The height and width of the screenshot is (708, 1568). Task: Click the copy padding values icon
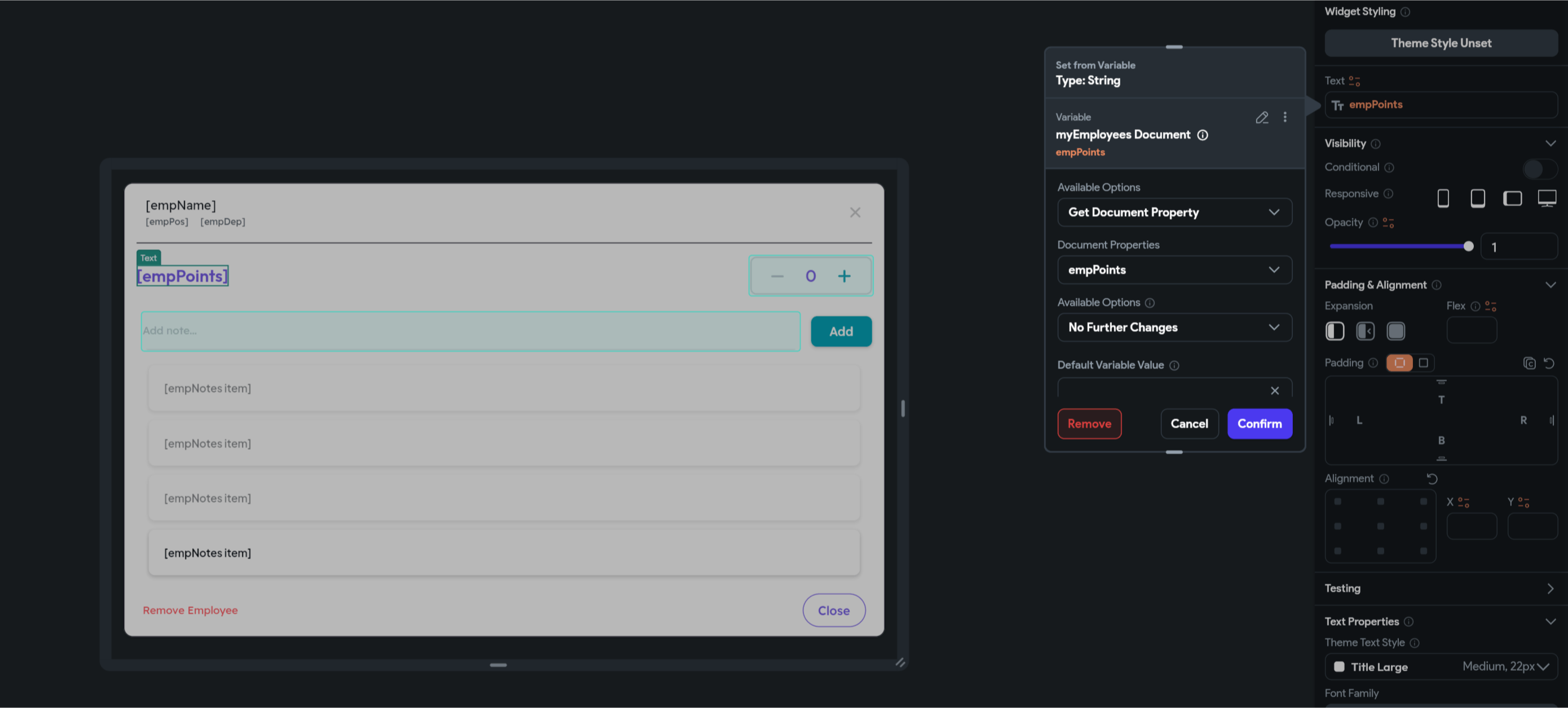[x=1530, y=363]
